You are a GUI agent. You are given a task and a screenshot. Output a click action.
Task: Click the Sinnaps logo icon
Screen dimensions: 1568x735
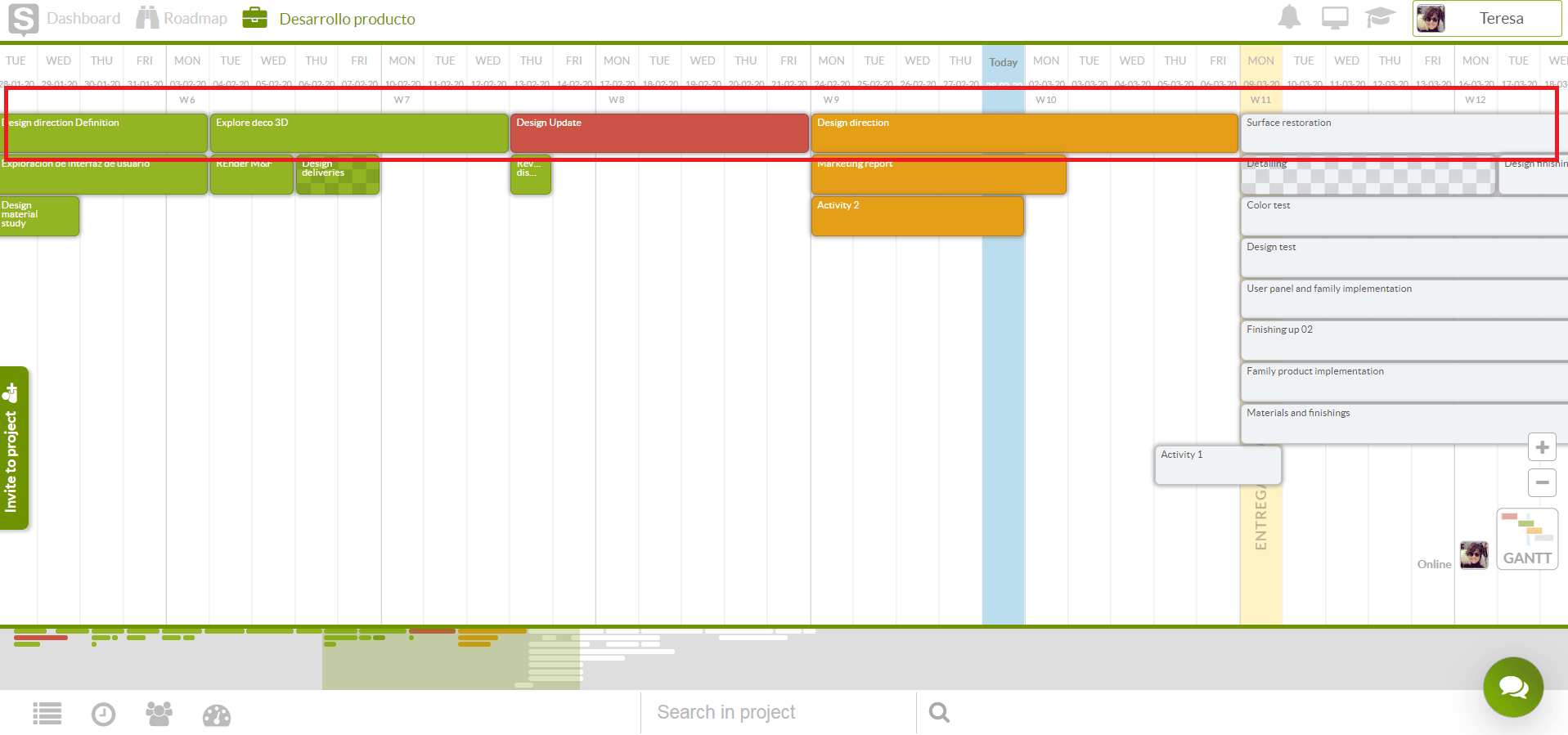(23, 20)
